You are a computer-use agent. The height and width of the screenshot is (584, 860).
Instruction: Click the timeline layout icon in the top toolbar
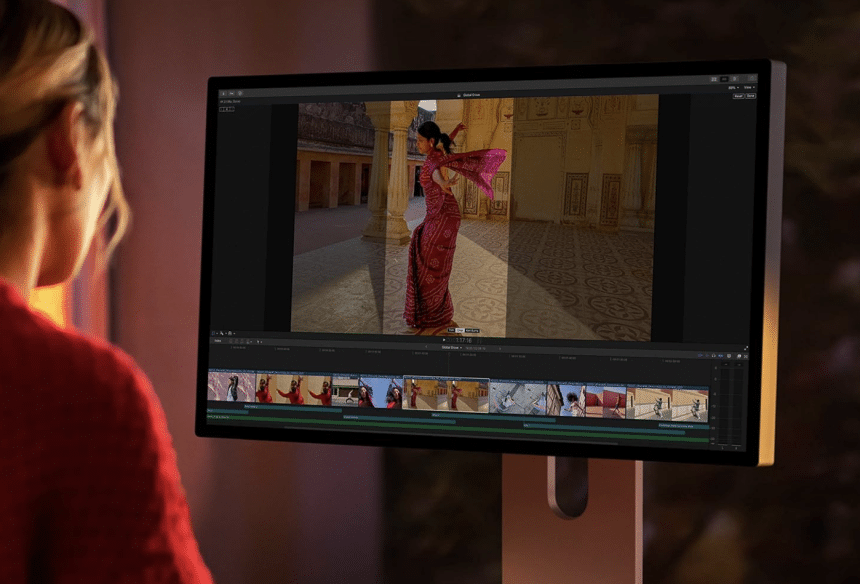coord(724,78)
